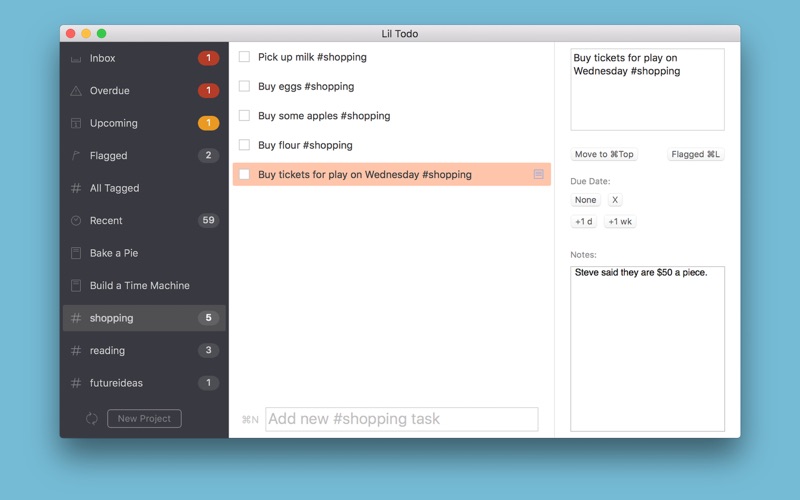Select the Pick up milk #shopping text
Image resolution: width=800 pixels, height=500 pixels.
click(x=312, y=57)
